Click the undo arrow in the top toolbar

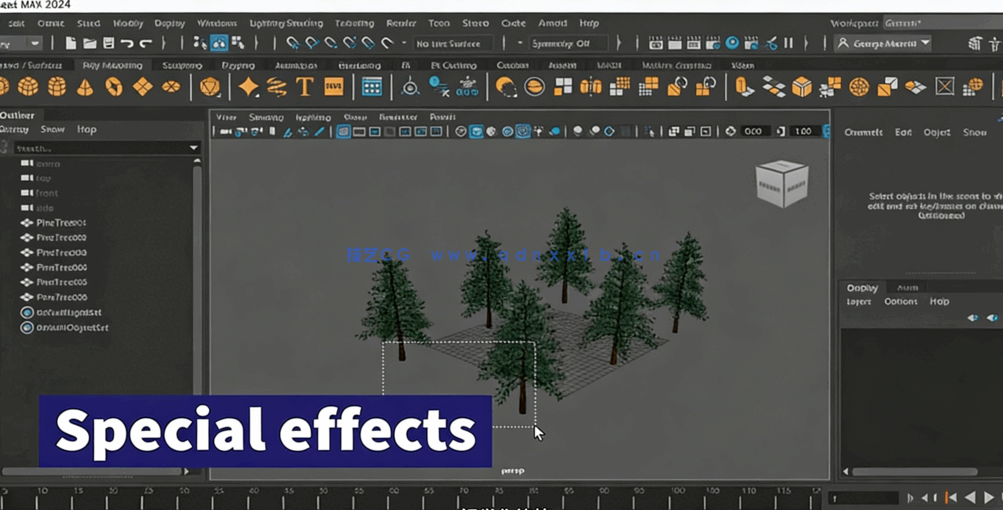[x=127, y=43]
